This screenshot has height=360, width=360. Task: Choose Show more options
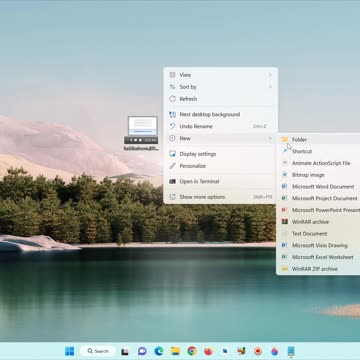pyautogui.click(x=220, y=197)
